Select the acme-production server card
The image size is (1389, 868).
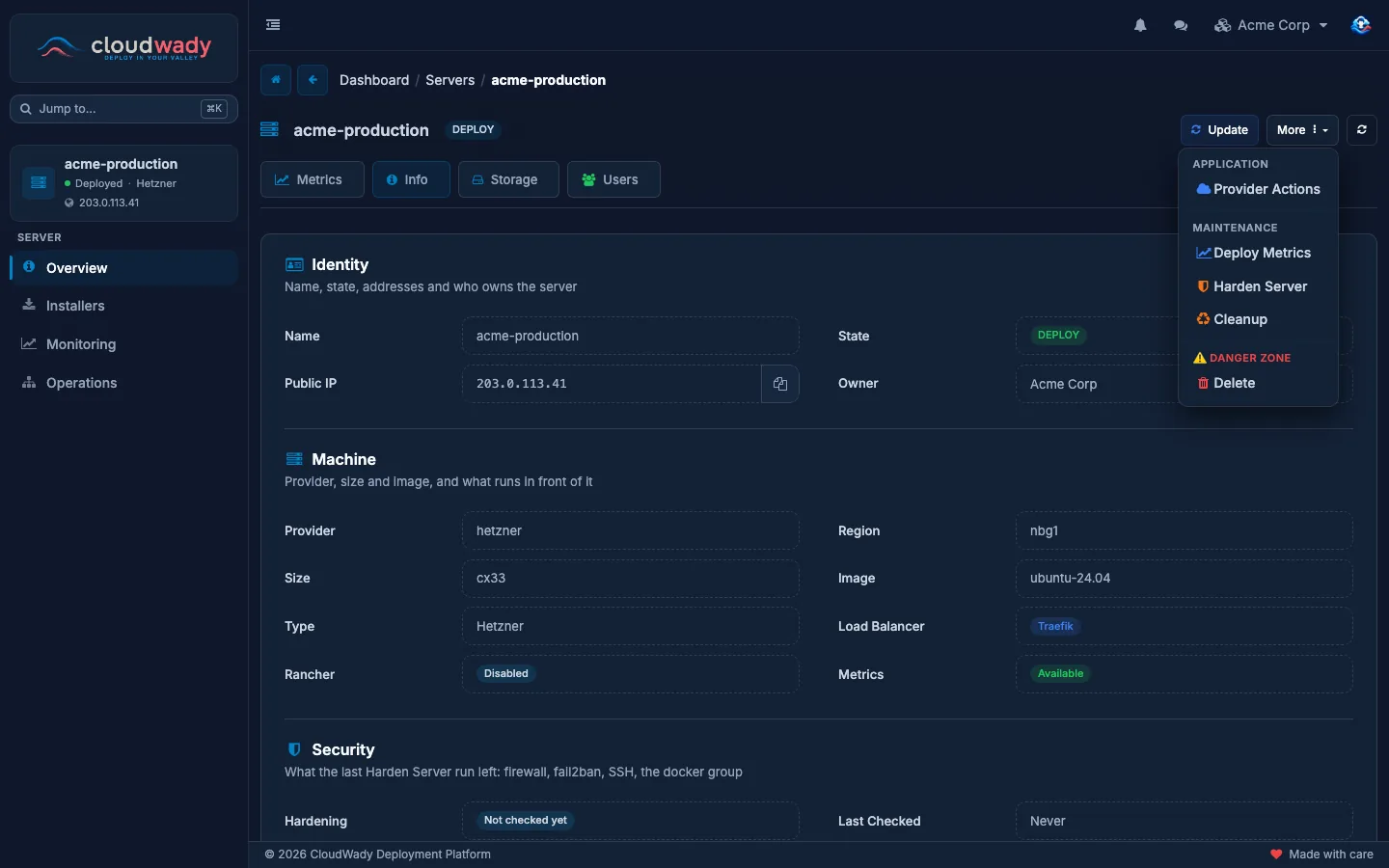click(x=123, y=183)
